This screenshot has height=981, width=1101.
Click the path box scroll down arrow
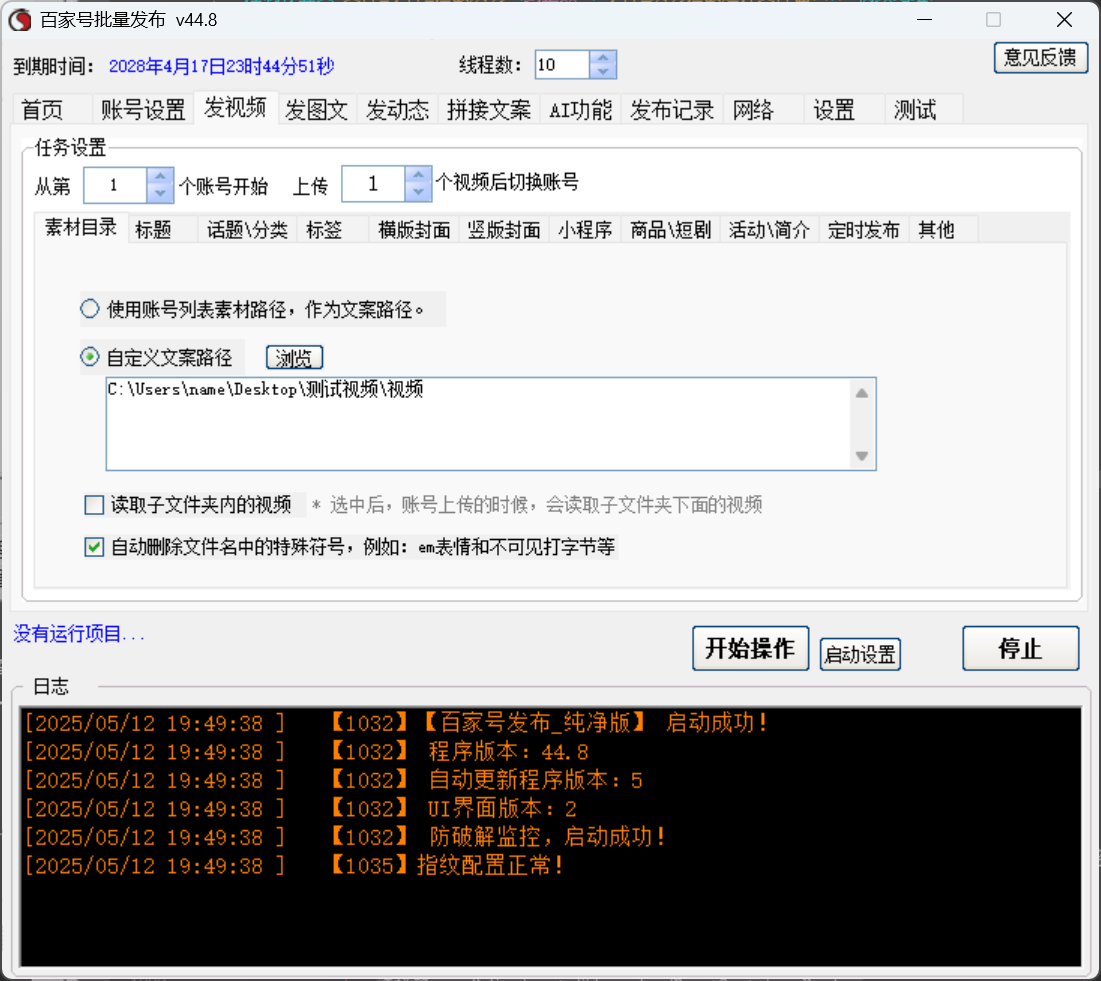[862, 456]
